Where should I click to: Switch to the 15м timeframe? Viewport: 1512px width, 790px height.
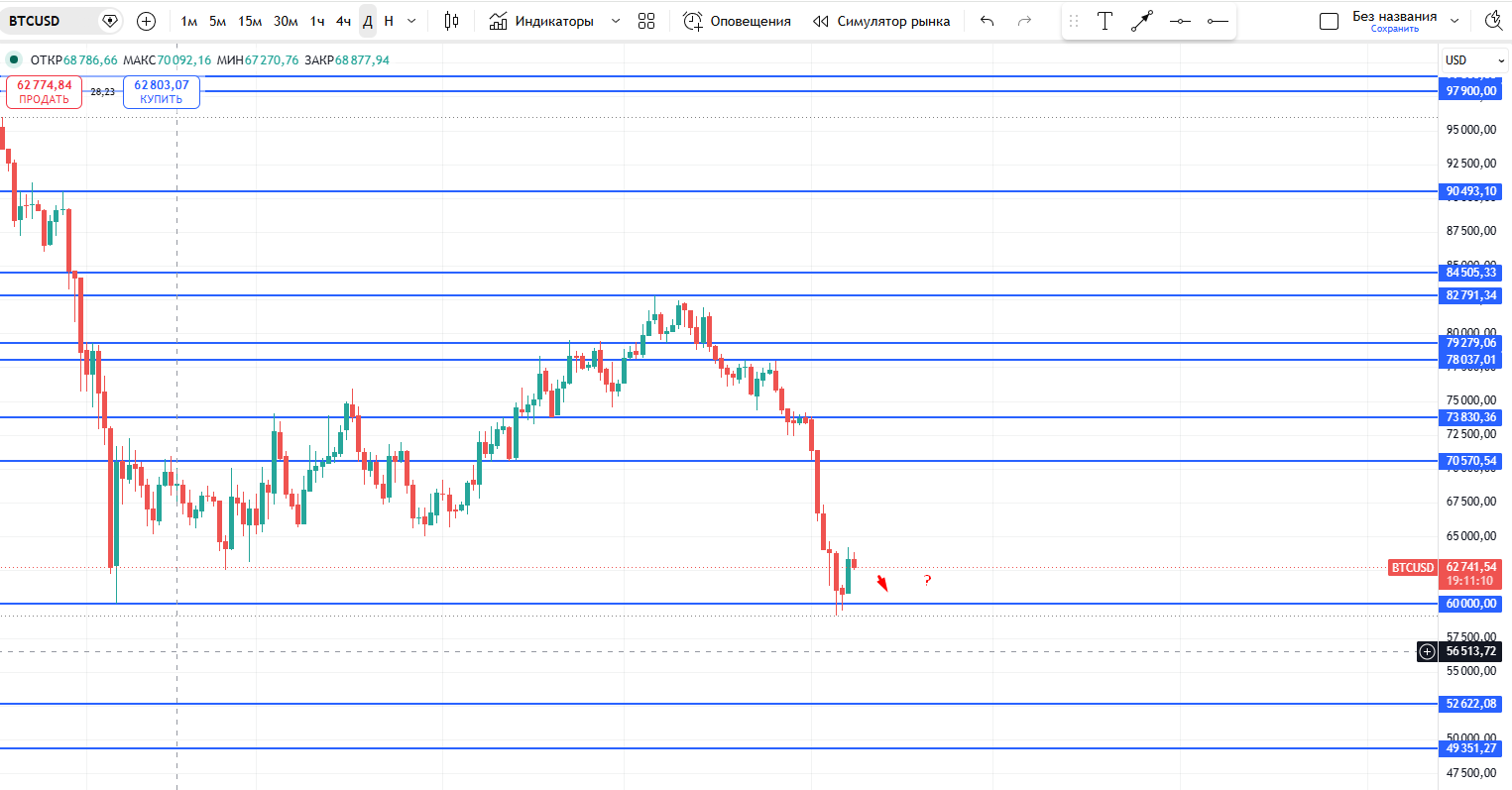click(250, 21)
